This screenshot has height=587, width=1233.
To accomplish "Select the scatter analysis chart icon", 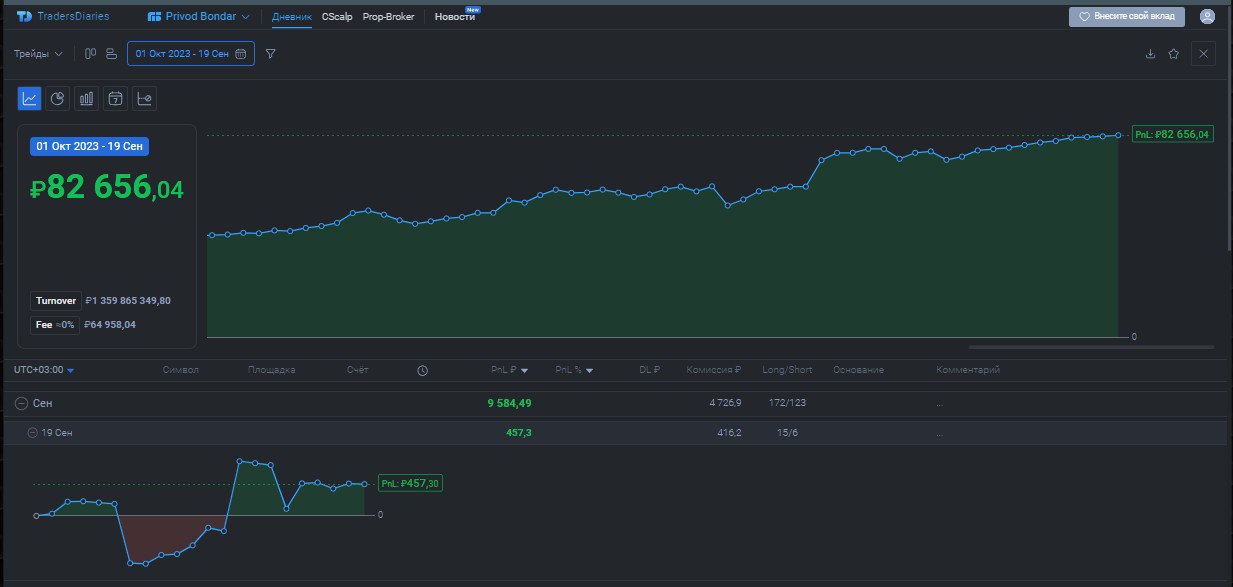I will click(145, 98).
